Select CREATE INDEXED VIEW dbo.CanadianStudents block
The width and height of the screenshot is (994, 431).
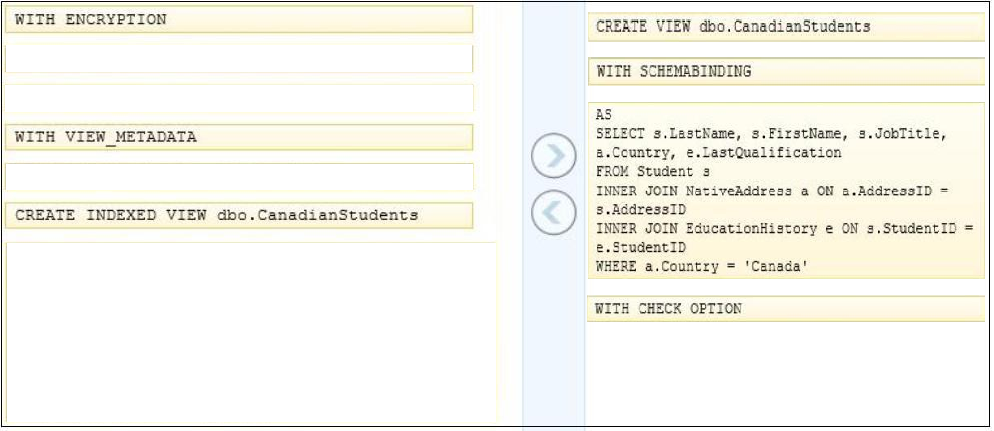pyautogui.click(x=239, y=216)
